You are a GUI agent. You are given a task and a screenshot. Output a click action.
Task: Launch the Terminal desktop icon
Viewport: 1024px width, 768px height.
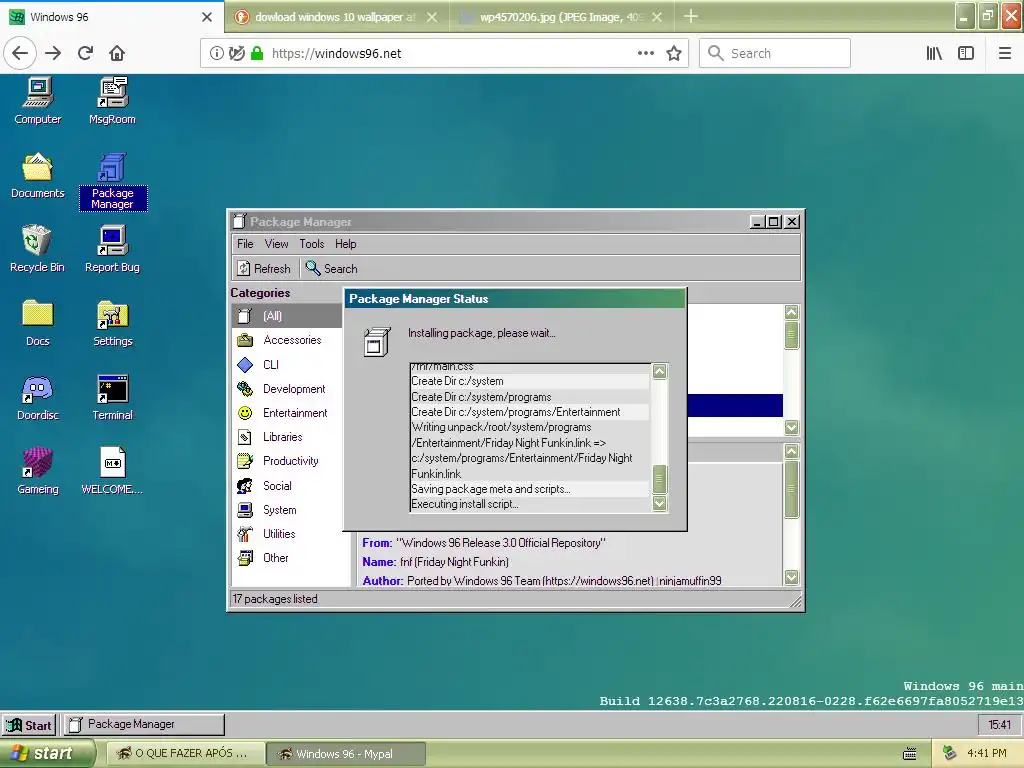coord(112,397)
